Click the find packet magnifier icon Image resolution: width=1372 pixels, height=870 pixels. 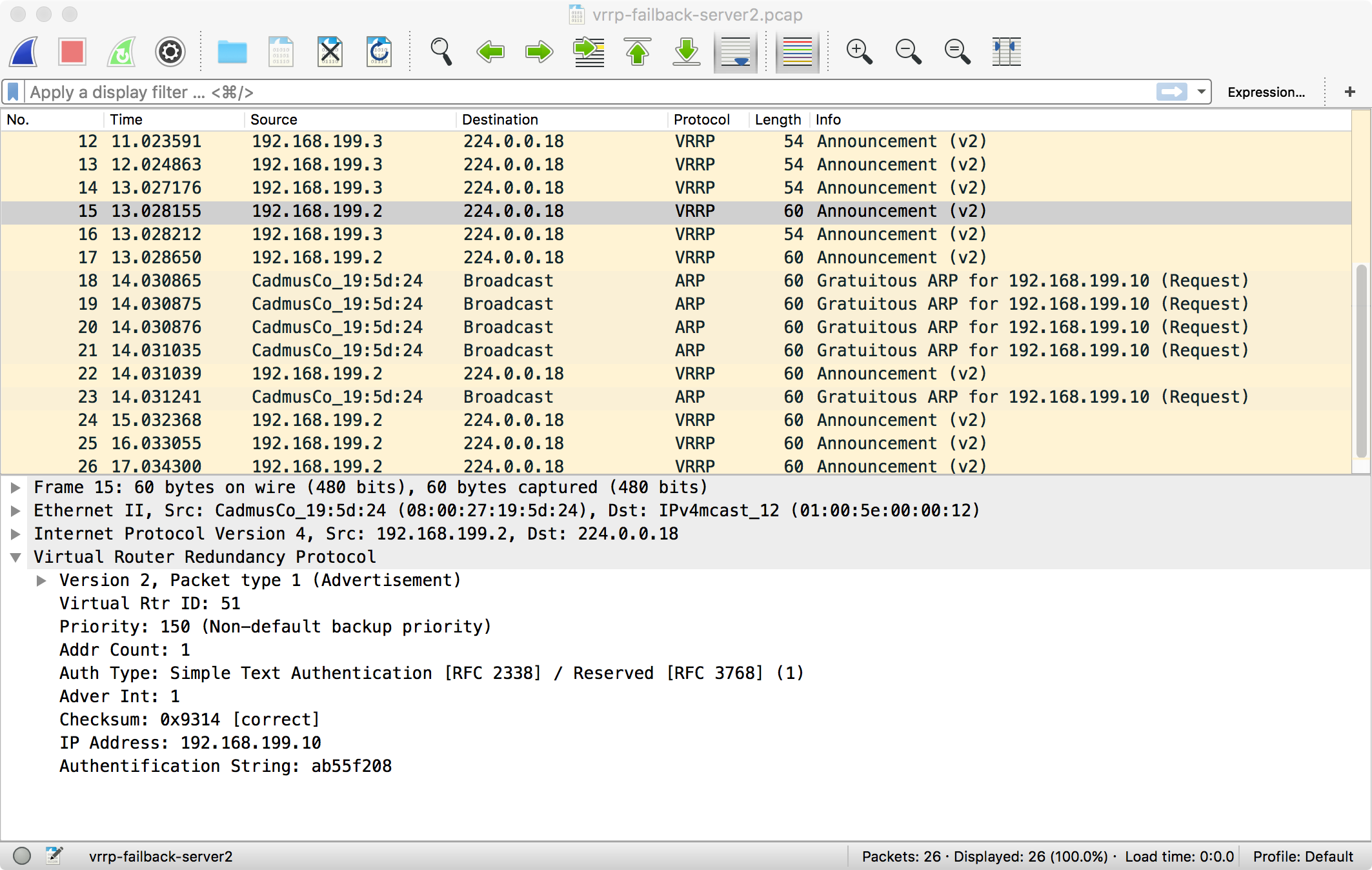pyautogui.click(x=441, y=52)
